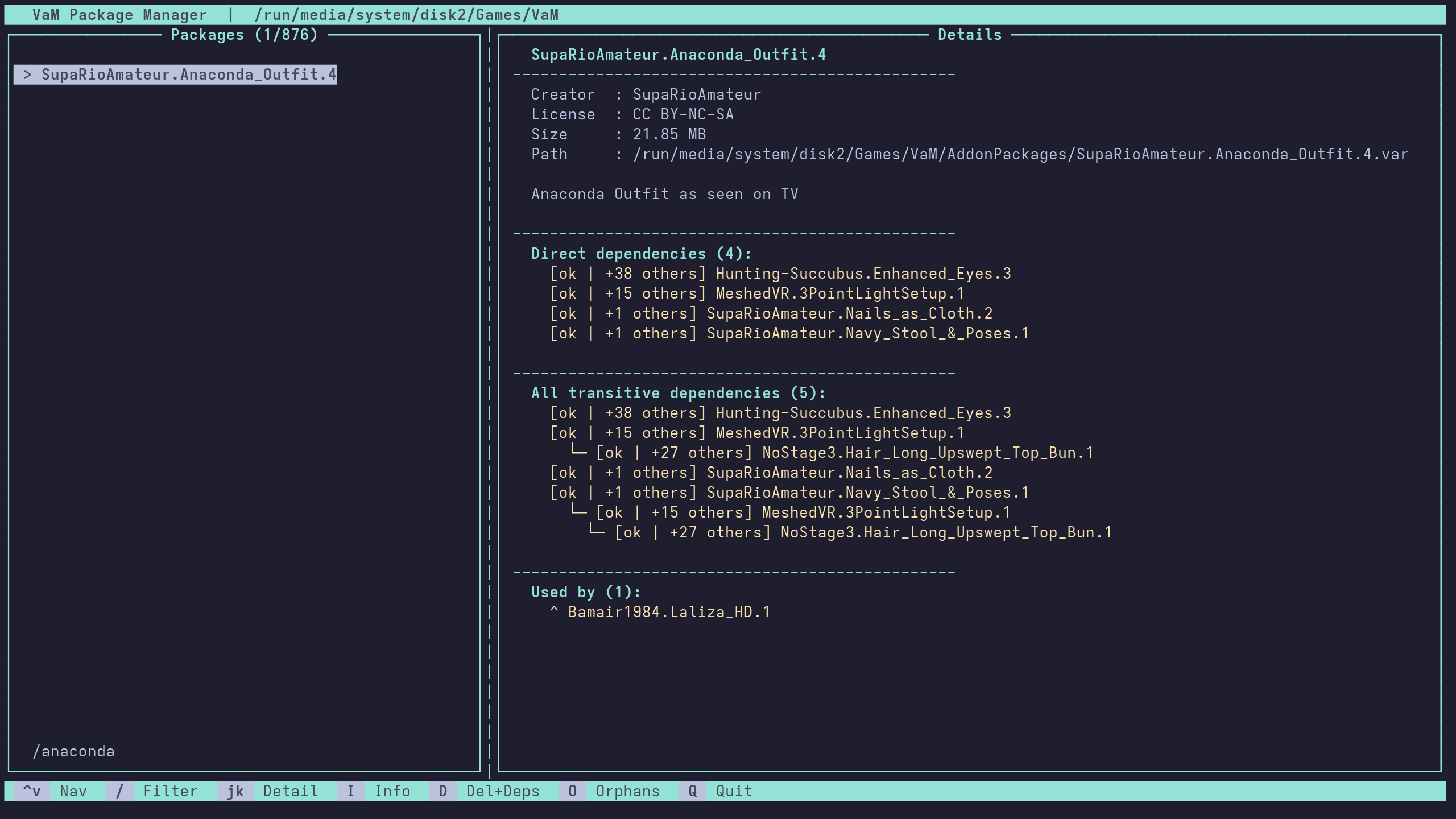The image size is (1456, 819).
Task: Trigger Del+Deps via the D key
Action: tap(442, 791)
